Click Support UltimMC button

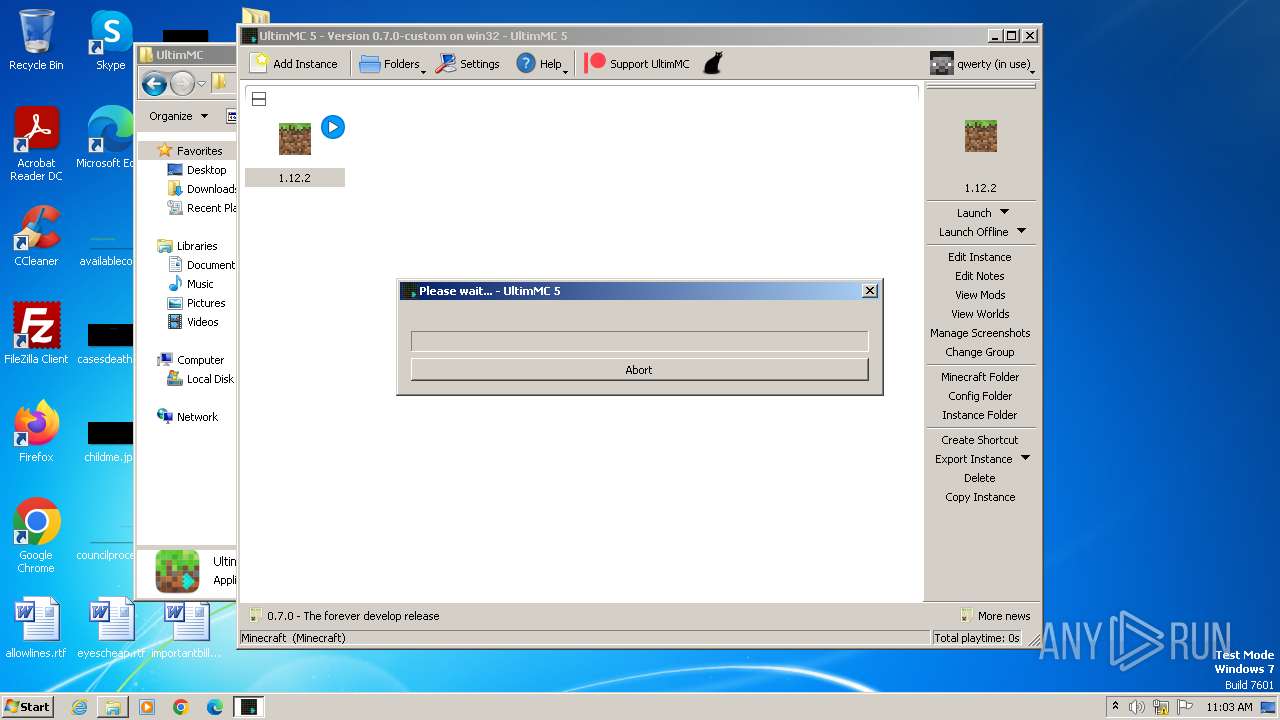click(x=638, y=64)
